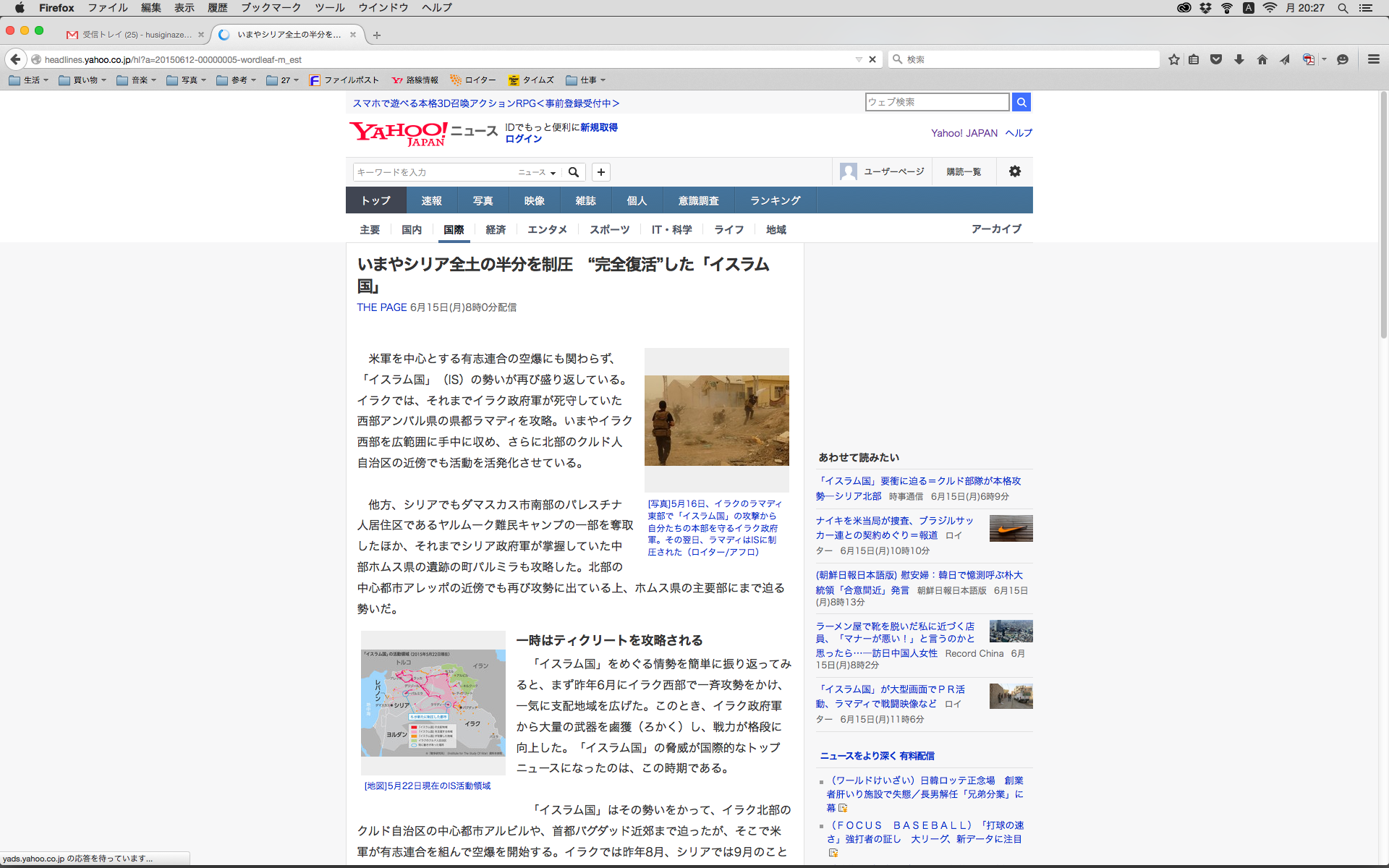Click the plus button beside keyword search
Screen dimensions: 1389x868
(600, 172)
